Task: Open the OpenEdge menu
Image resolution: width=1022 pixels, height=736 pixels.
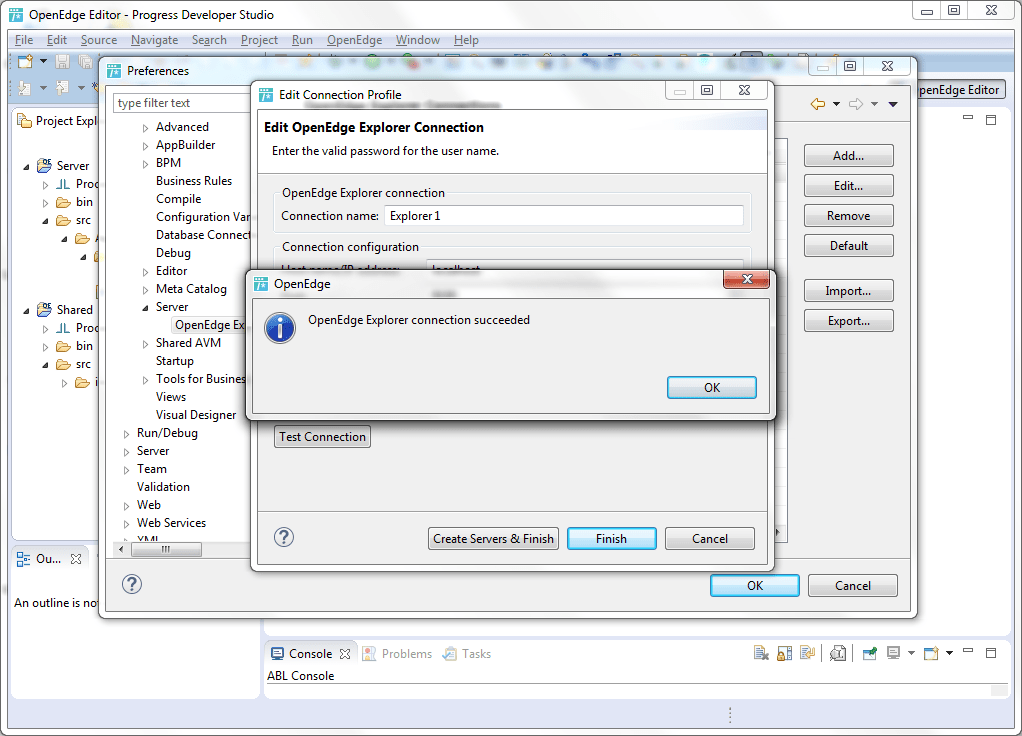Action: 355,40
